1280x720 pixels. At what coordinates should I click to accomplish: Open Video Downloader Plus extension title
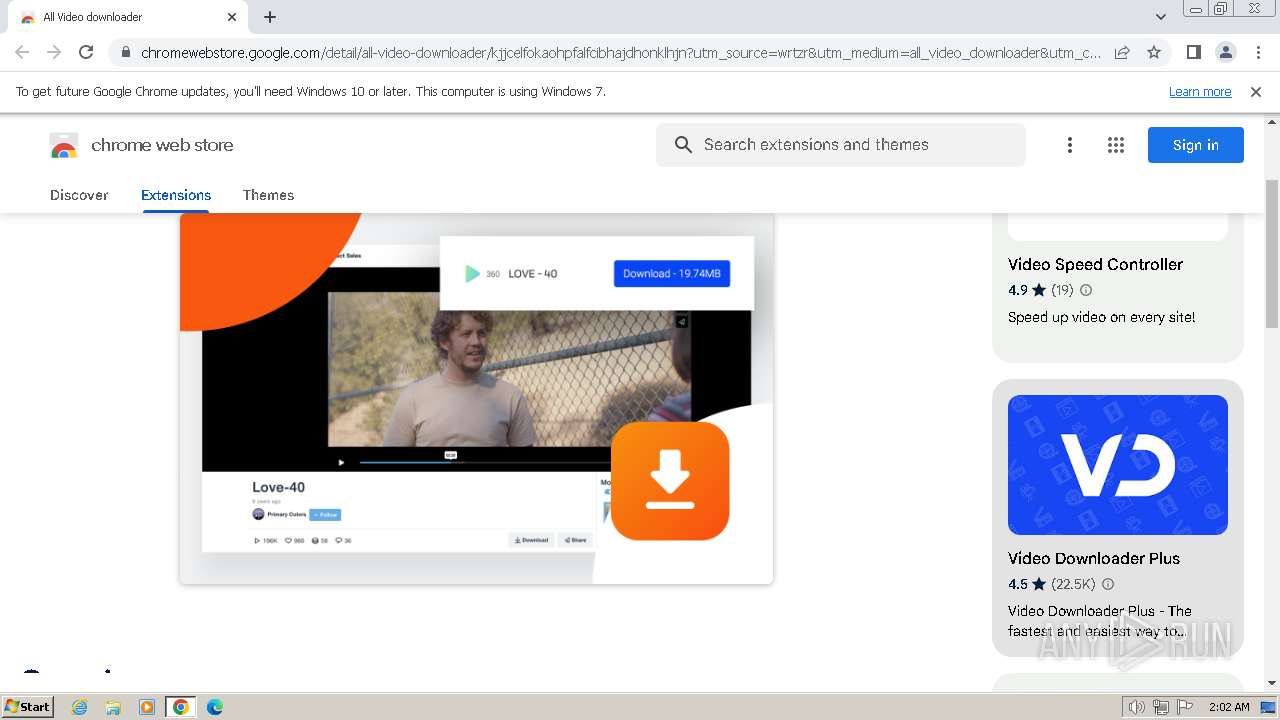(1094, 558)
